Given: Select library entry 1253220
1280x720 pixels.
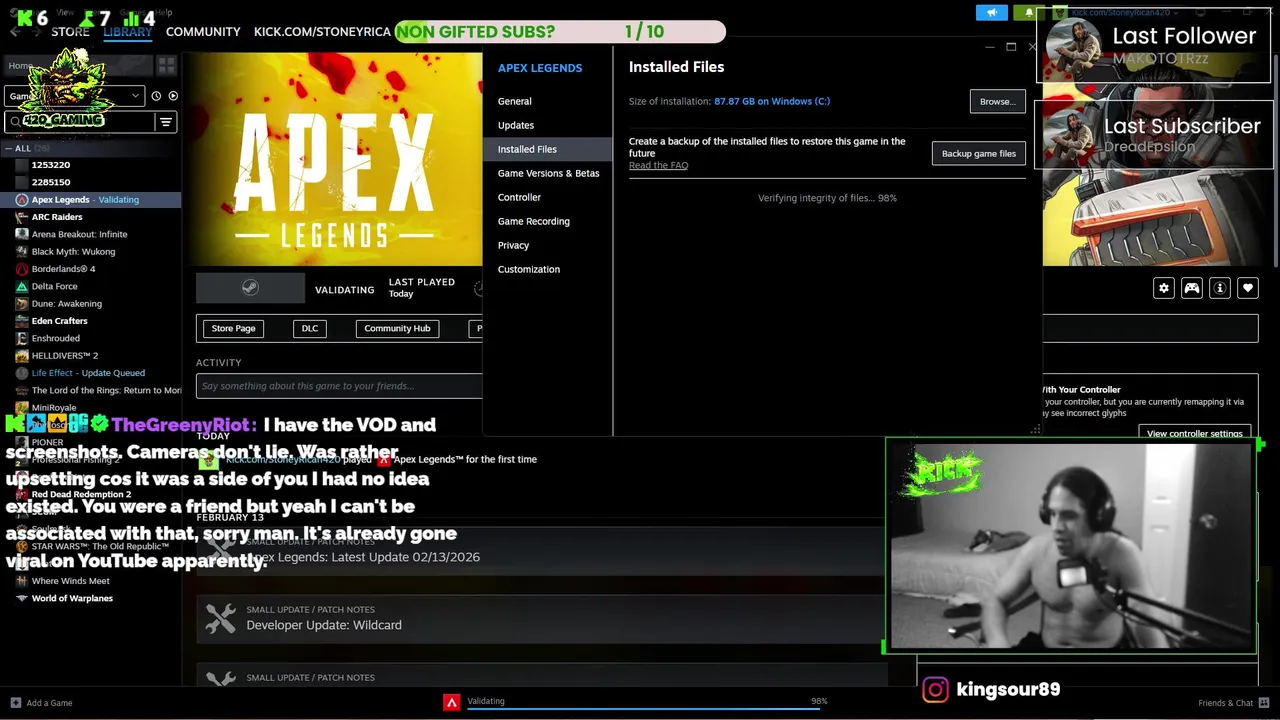Looking at the screenshot, I should pos(51,165).
